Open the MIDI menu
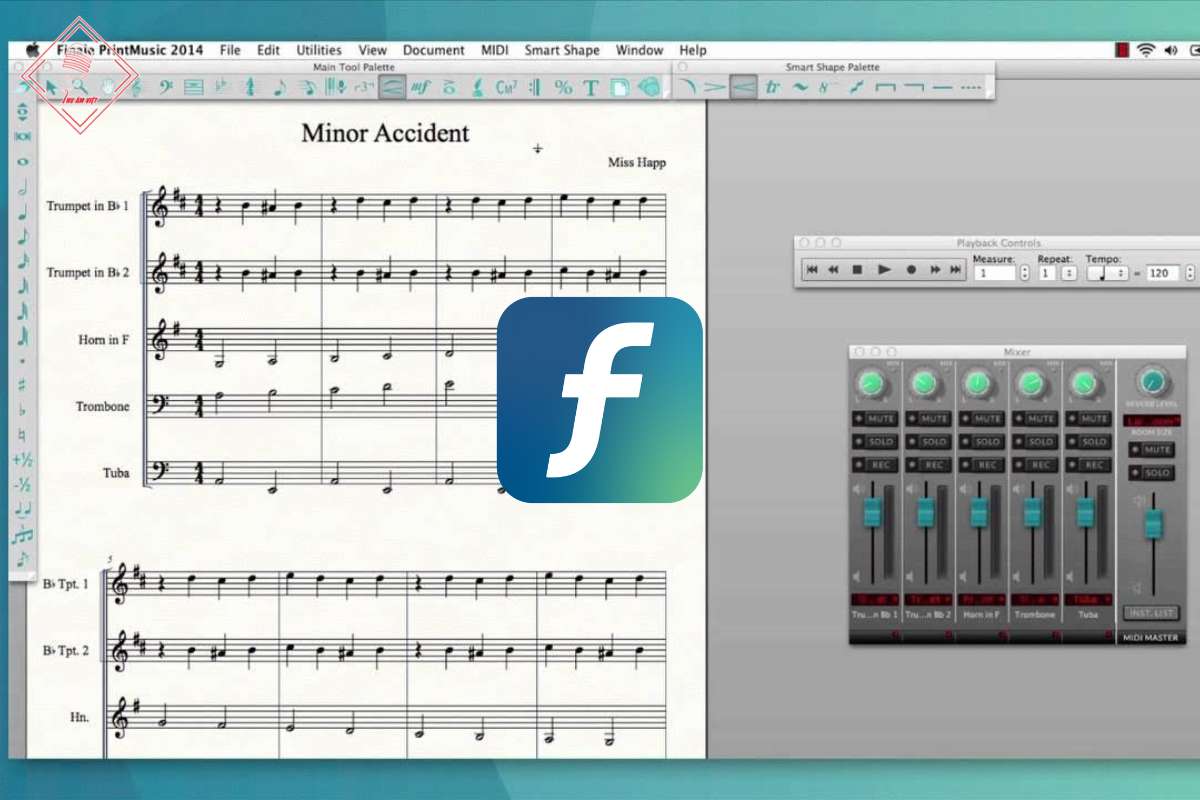Image resolution: width=1200 pixels, height=800 pixels. (495, 50)
